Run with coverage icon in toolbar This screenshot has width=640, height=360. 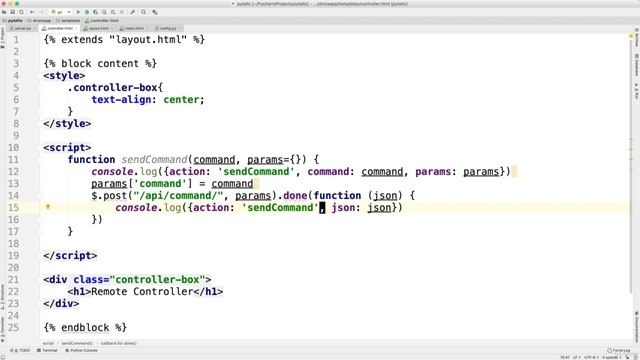pos(96,12)
